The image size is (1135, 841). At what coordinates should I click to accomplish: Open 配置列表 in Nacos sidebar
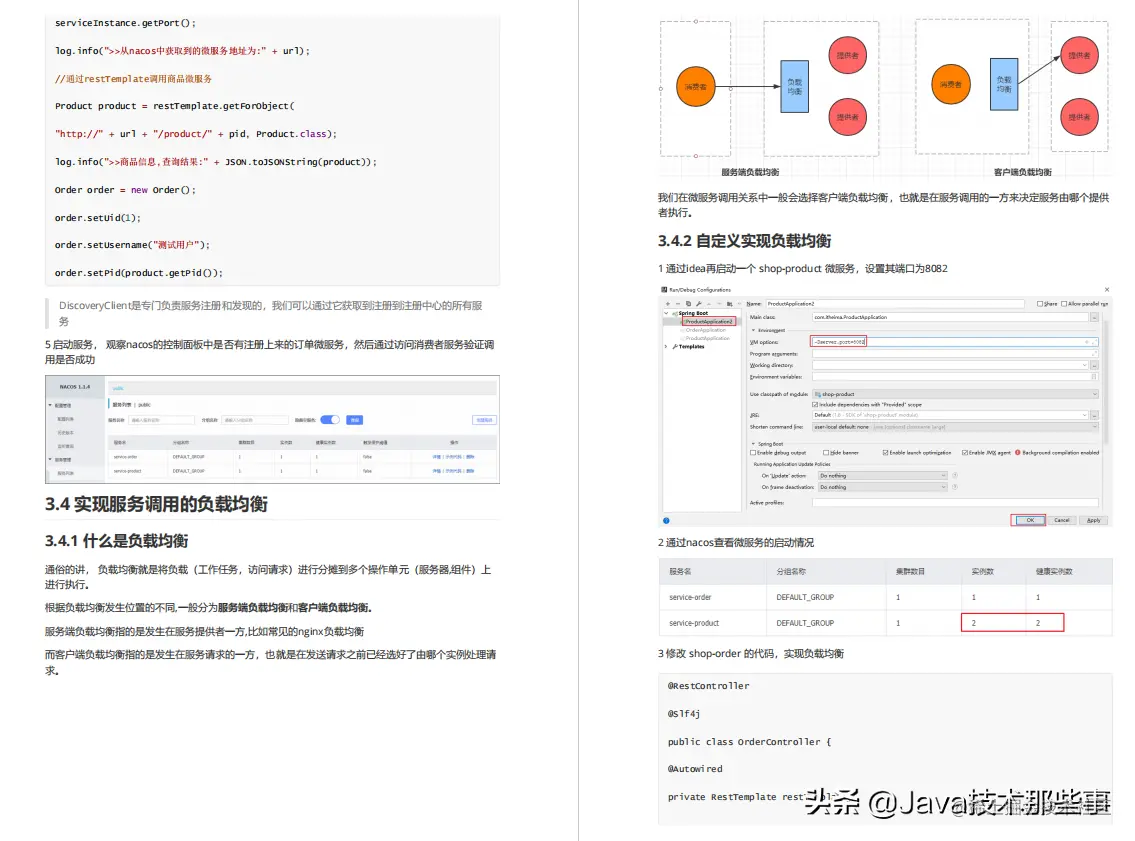coord(65,419)
